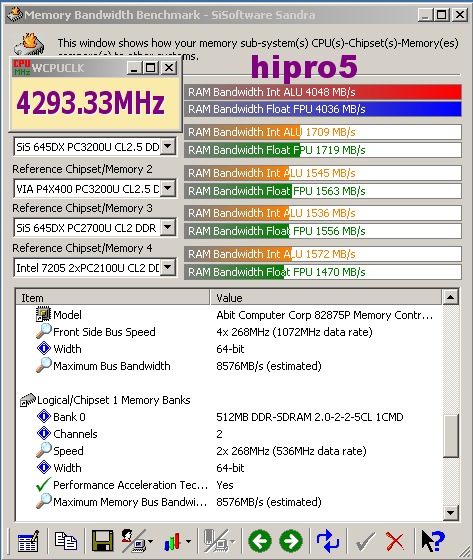473x560 pixels.
Task: Click the Logical/Chipset Memory Banks module icon
Action: pos(28,400)
